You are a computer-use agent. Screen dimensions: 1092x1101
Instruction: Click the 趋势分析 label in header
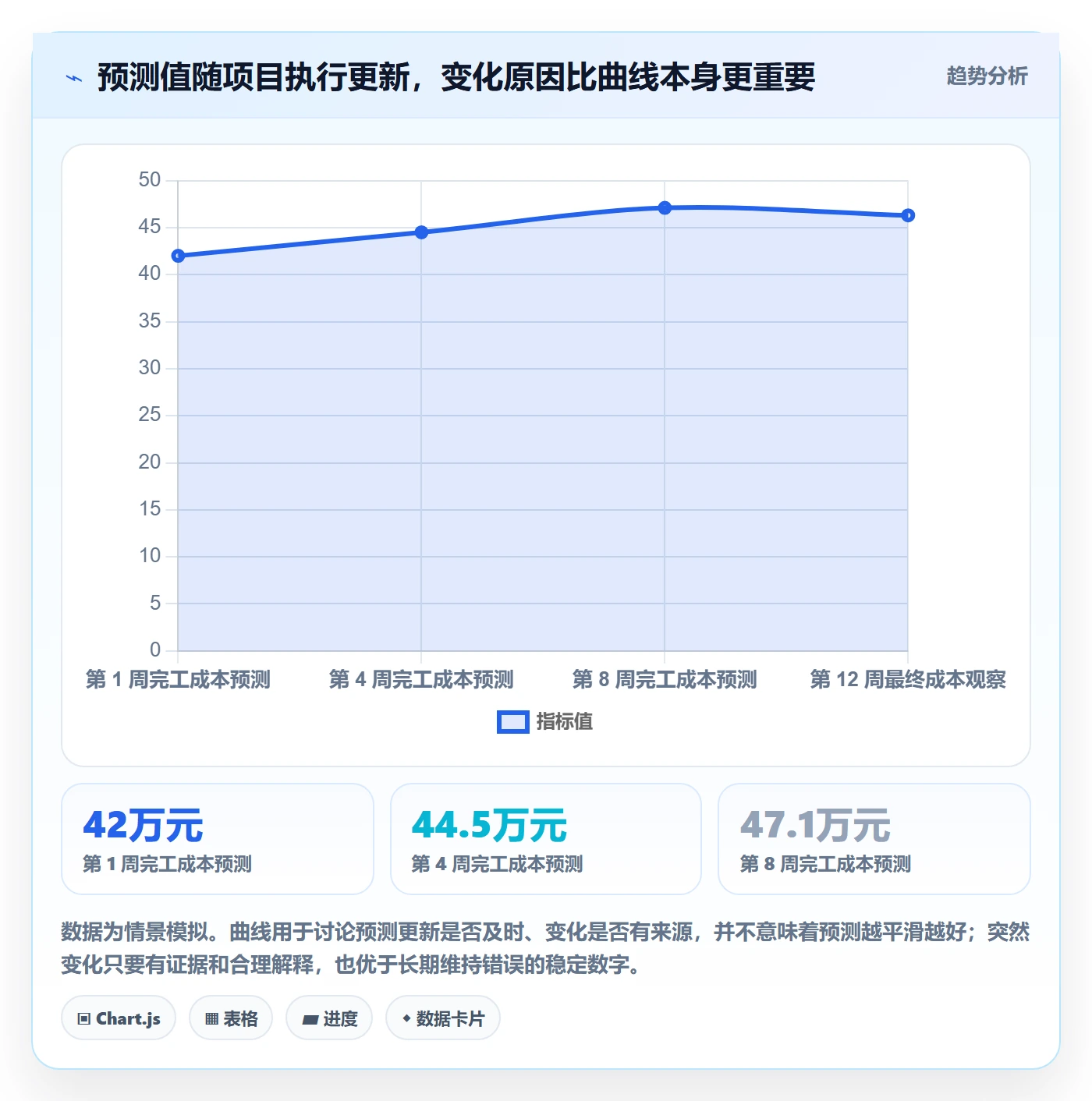click(987, 76)
